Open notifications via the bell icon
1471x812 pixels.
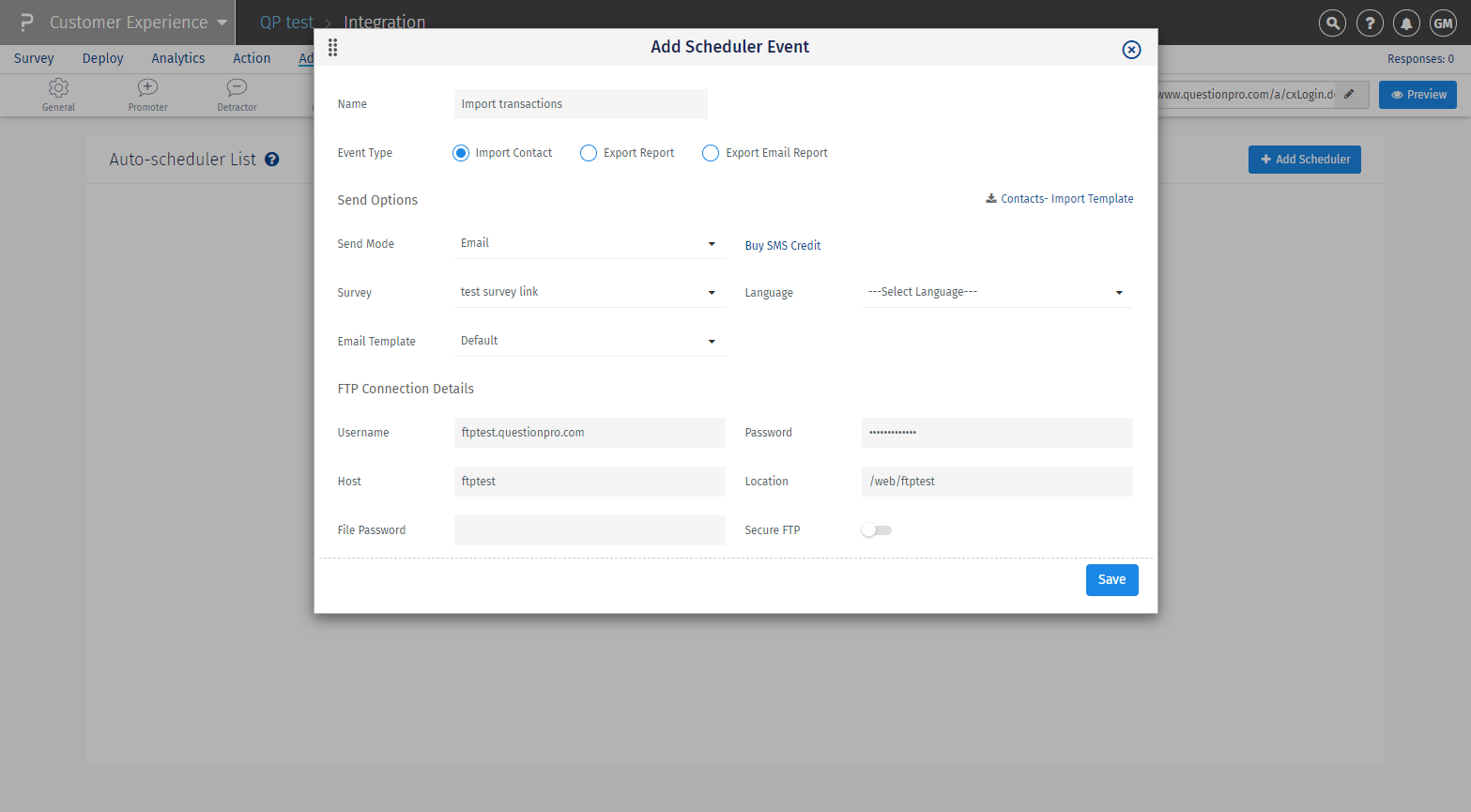tap(1406, 23)
